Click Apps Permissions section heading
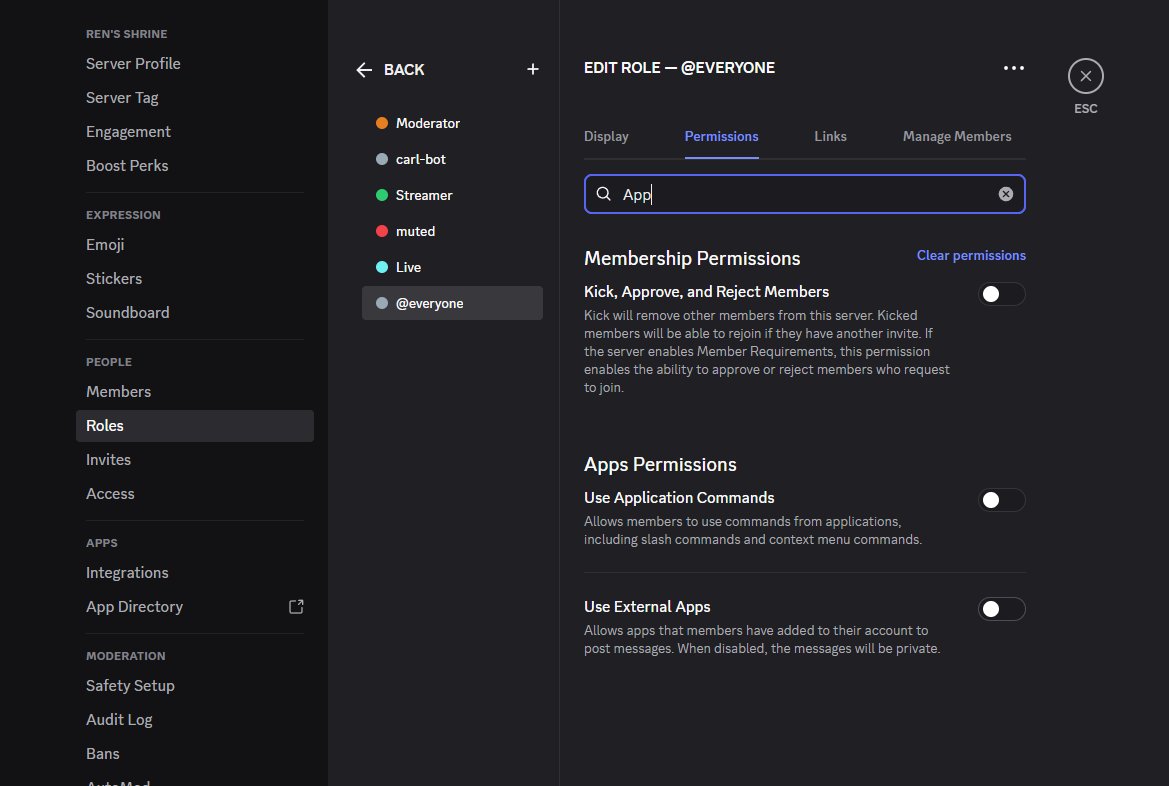The height and width of the screenshot is (786, 1169). tap(660, 465)
